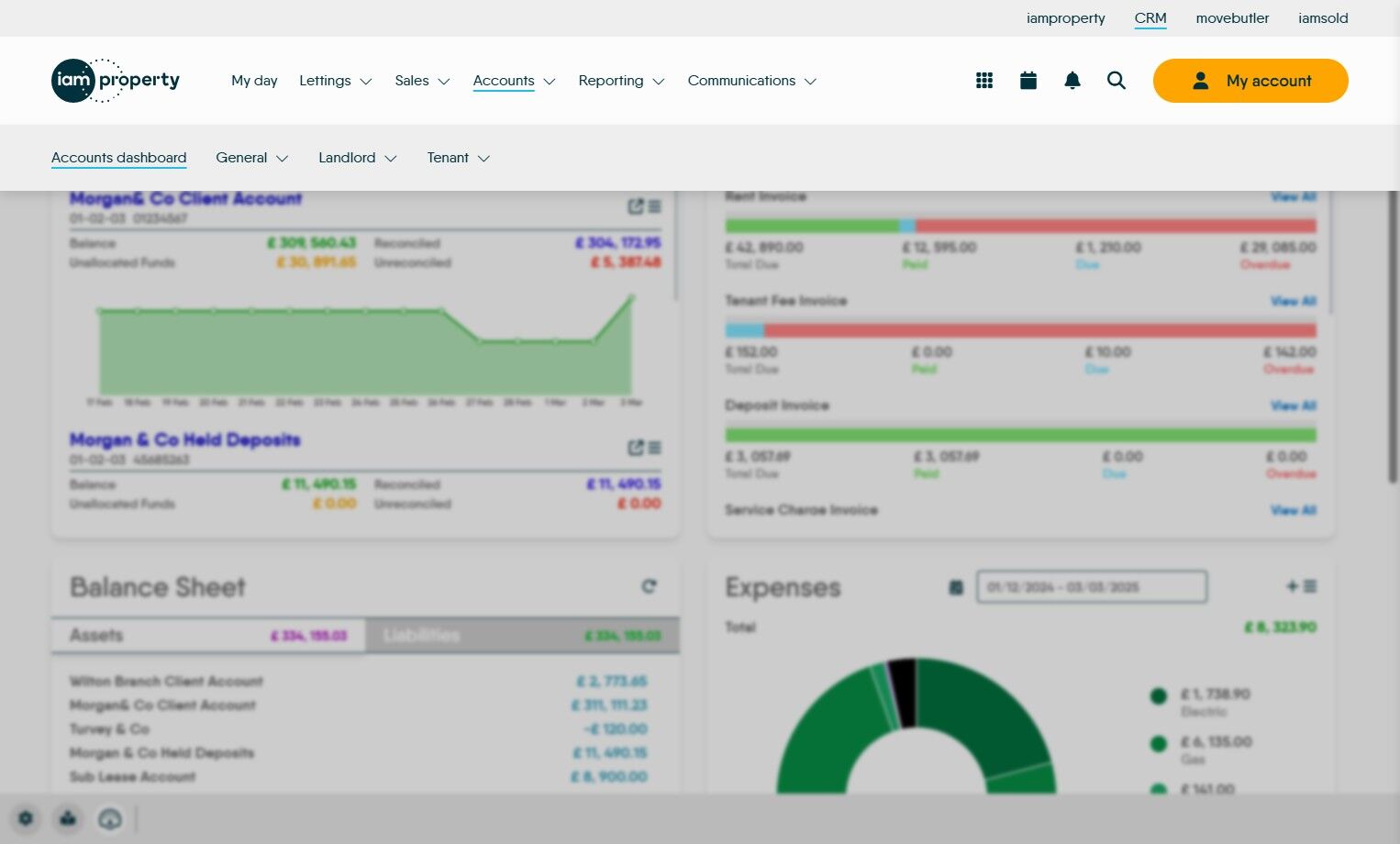
Task: Click the settings gear in bottom bar
Action: tap(26, 818)
